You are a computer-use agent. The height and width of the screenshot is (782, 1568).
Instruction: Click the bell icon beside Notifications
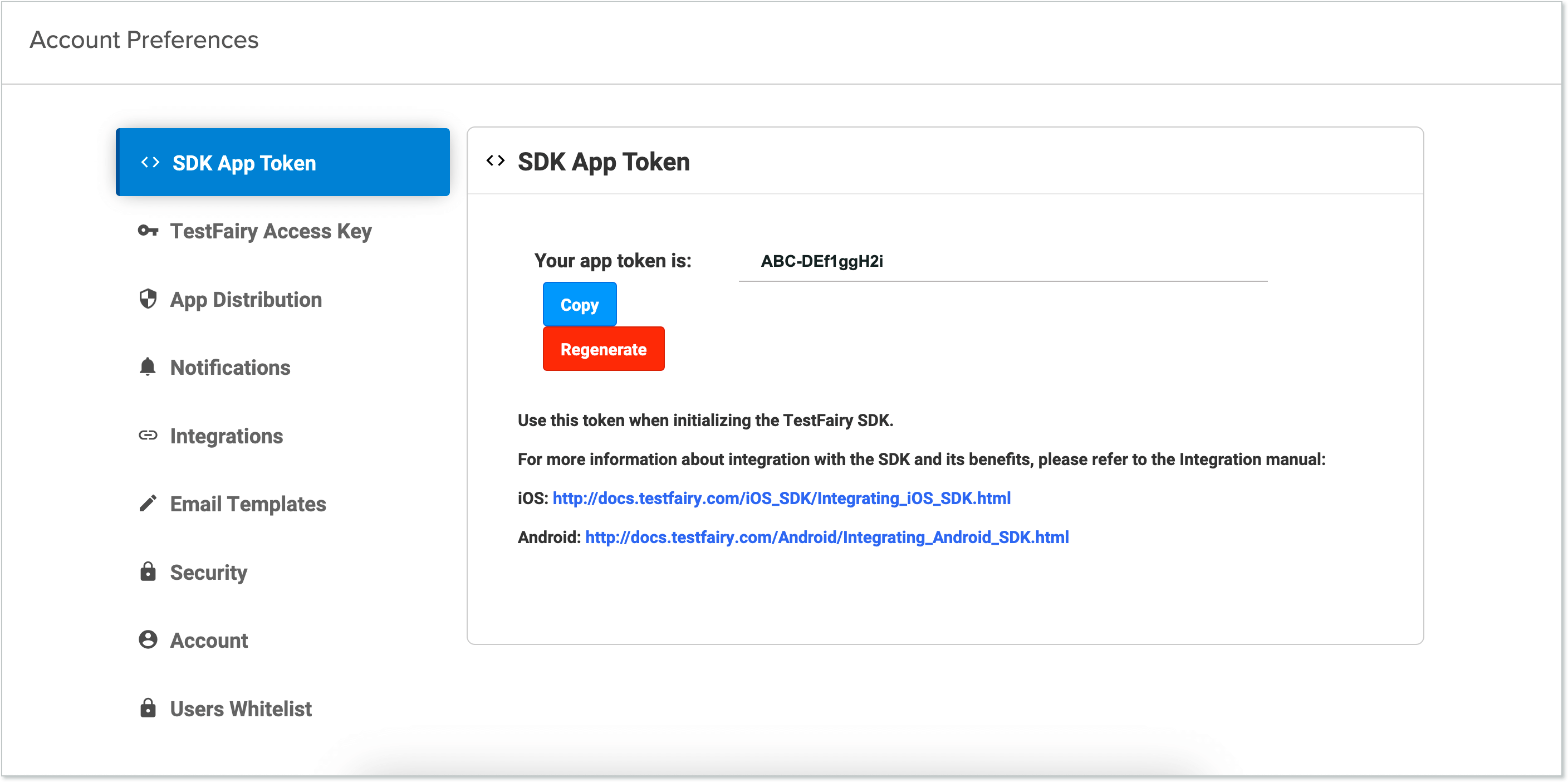[148, 367]
